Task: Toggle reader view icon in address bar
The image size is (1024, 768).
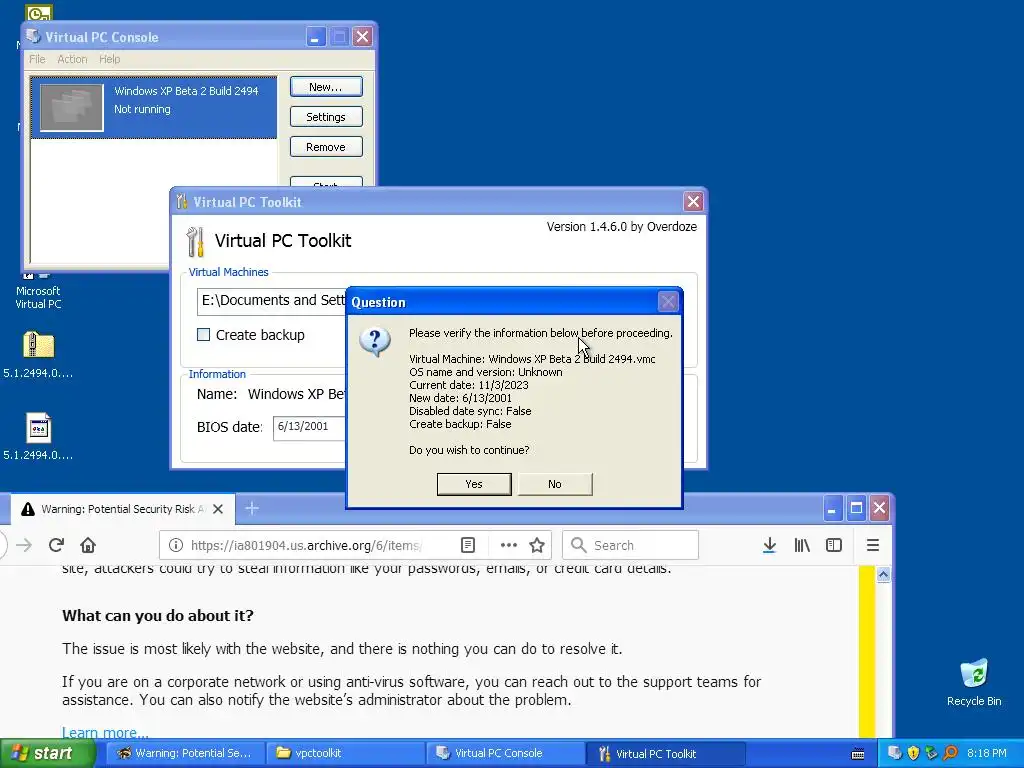Action: point(468,545)
